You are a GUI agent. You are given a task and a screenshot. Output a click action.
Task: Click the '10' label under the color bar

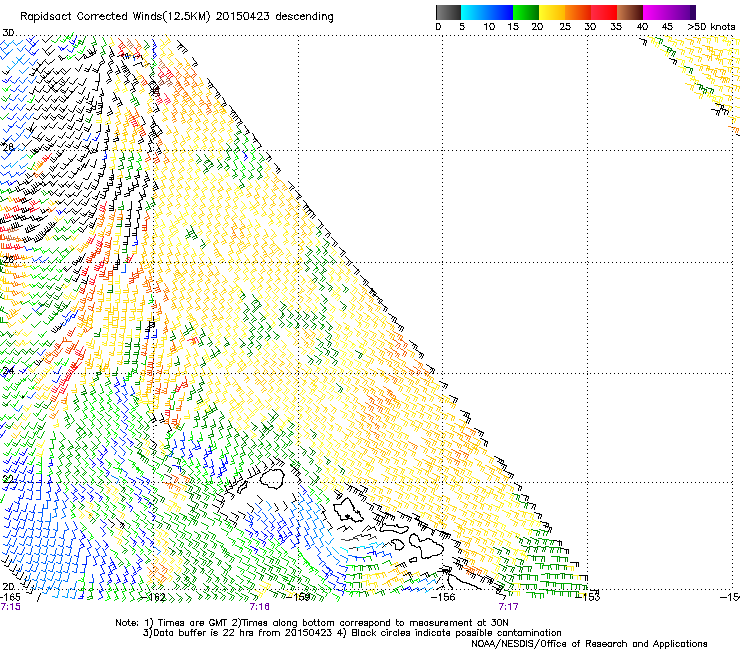pos(489,27)
